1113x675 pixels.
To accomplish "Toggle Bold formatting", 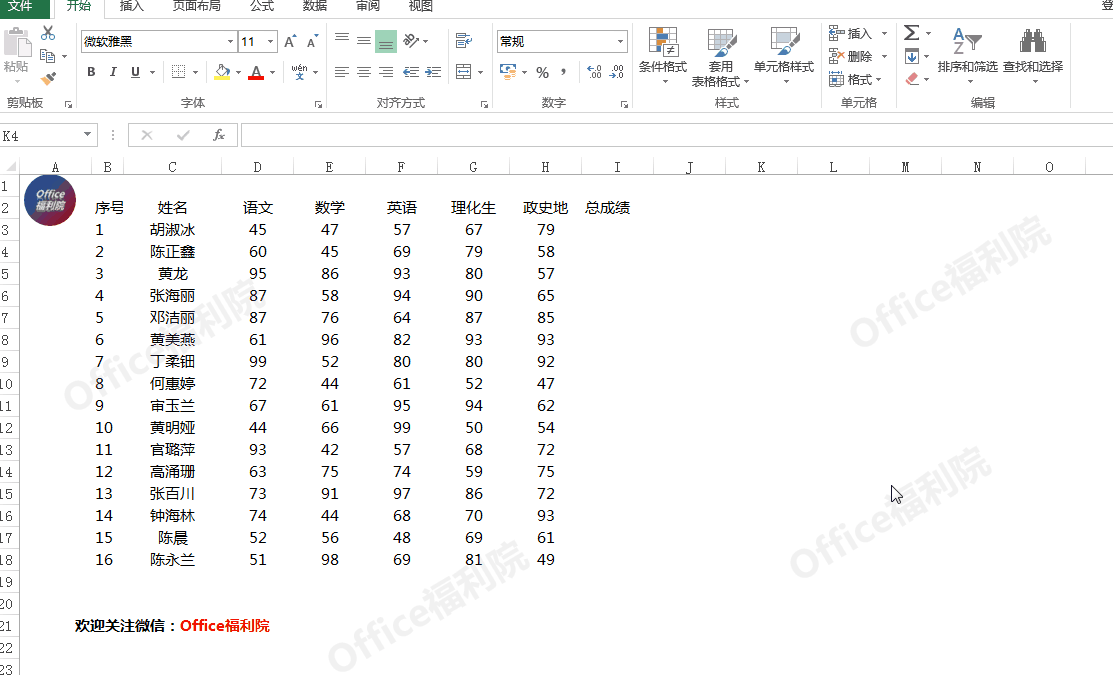I will (x=91, y=72).
